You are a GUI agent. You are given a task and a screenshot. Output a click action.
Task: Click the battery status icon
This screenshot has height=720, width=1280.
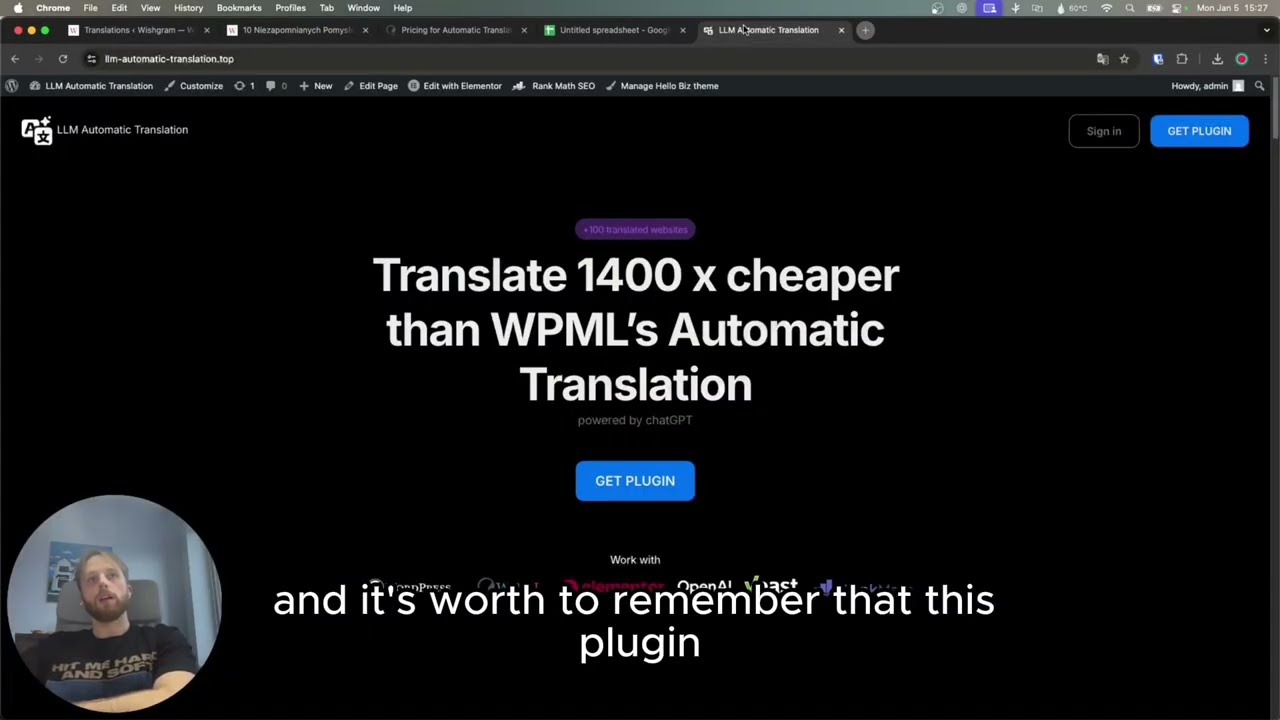pos(1153,8)
